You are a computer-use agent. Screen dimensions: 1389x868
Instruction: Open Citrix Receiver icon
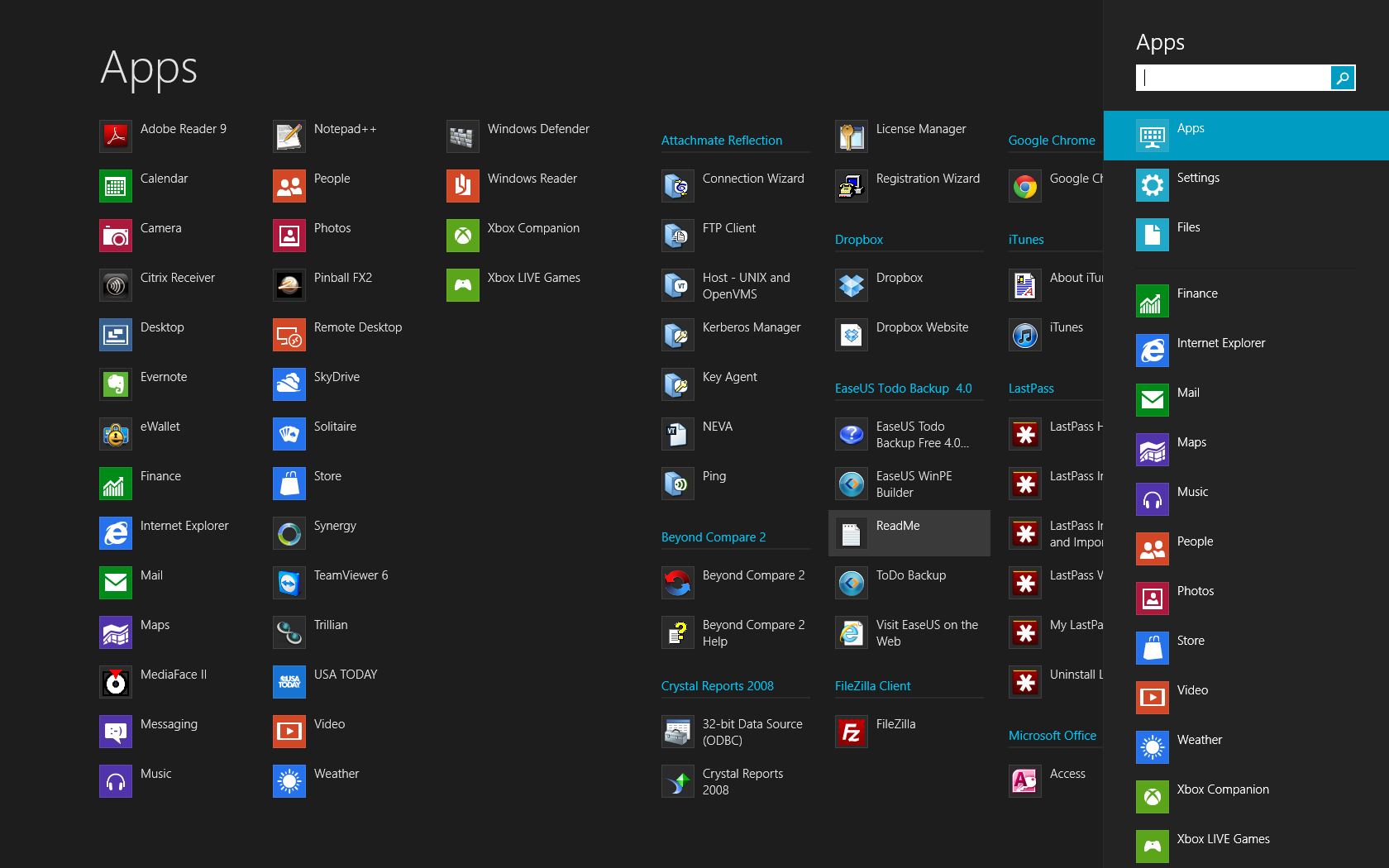click(116, 285)
